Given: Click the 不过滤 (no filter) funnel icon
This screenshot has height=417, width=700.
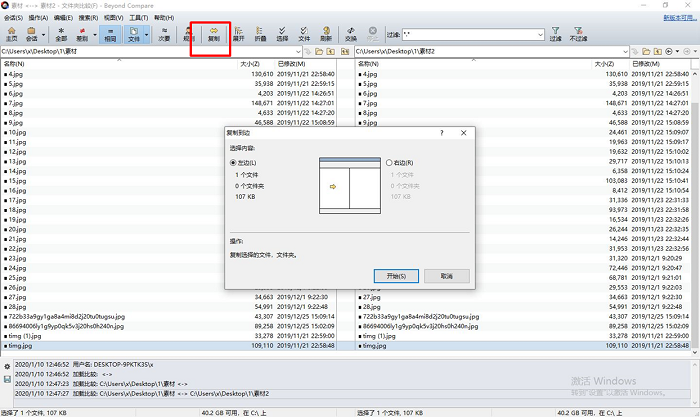Looking at the screenshot, I should [578, 34].
